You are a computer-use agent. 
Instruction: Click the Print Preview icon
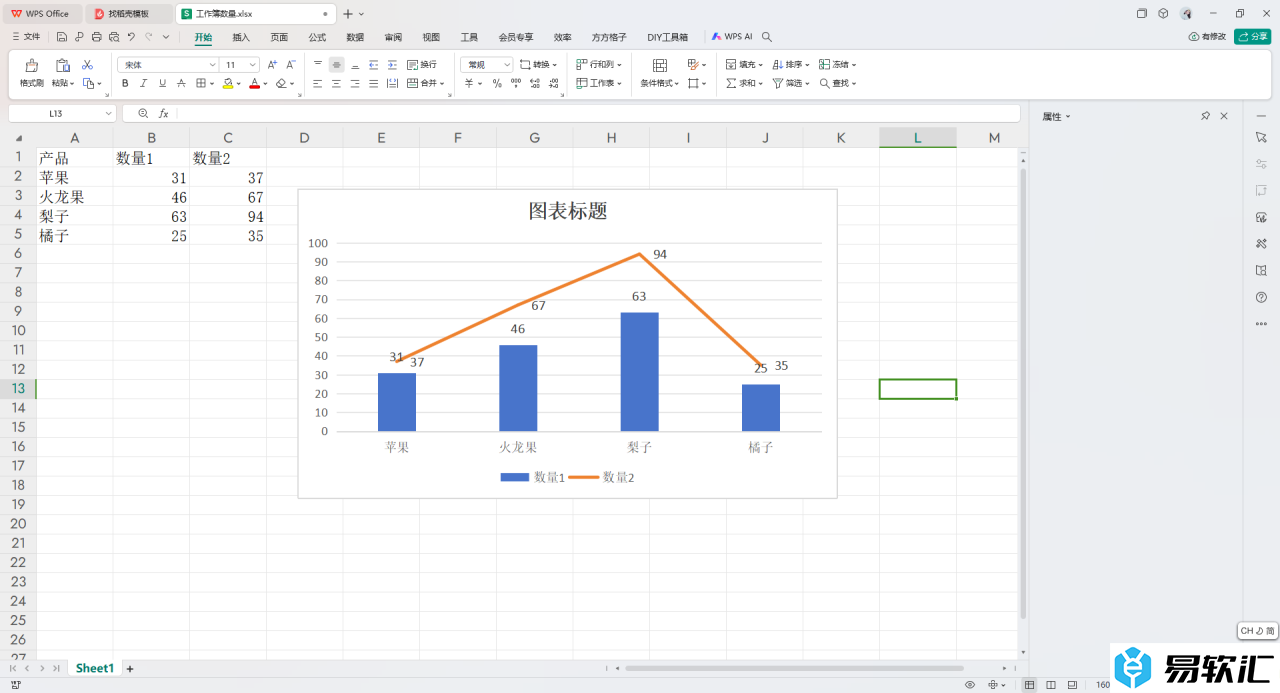point(114,37)
